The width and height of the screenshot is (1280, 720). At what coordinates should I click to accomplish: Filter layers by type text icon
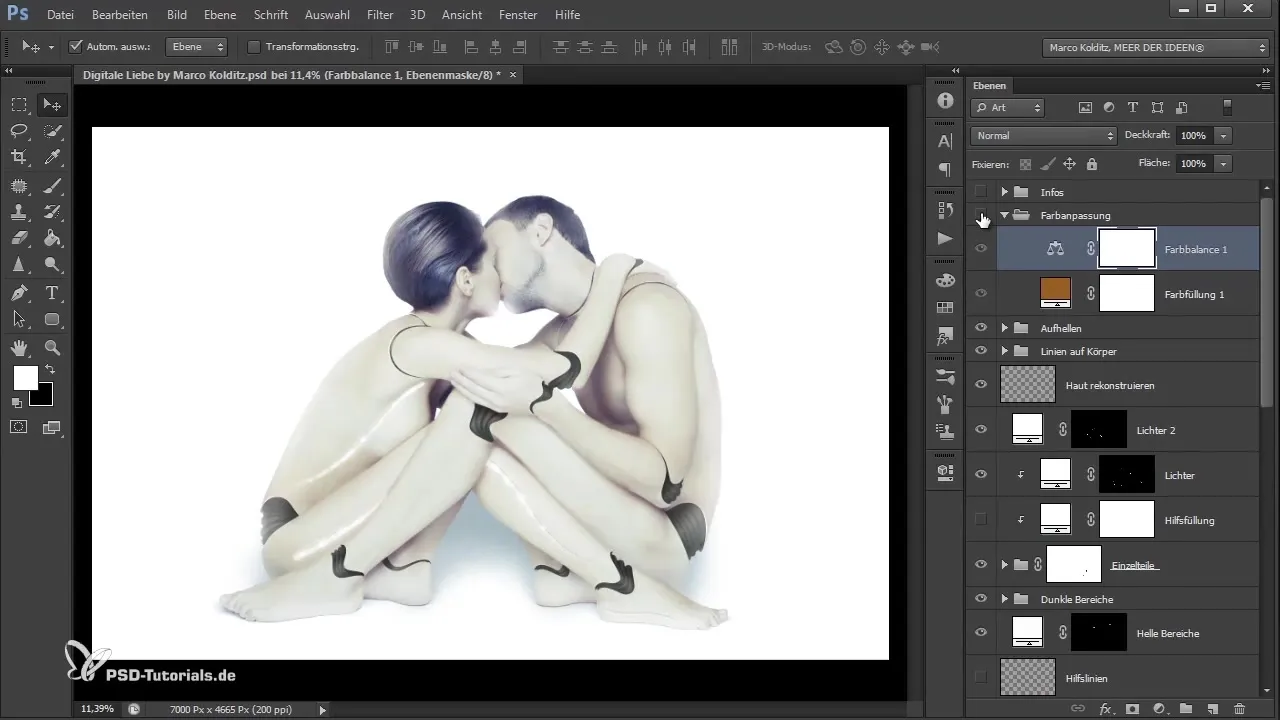pyautogui.click(x=1133, y=107)
